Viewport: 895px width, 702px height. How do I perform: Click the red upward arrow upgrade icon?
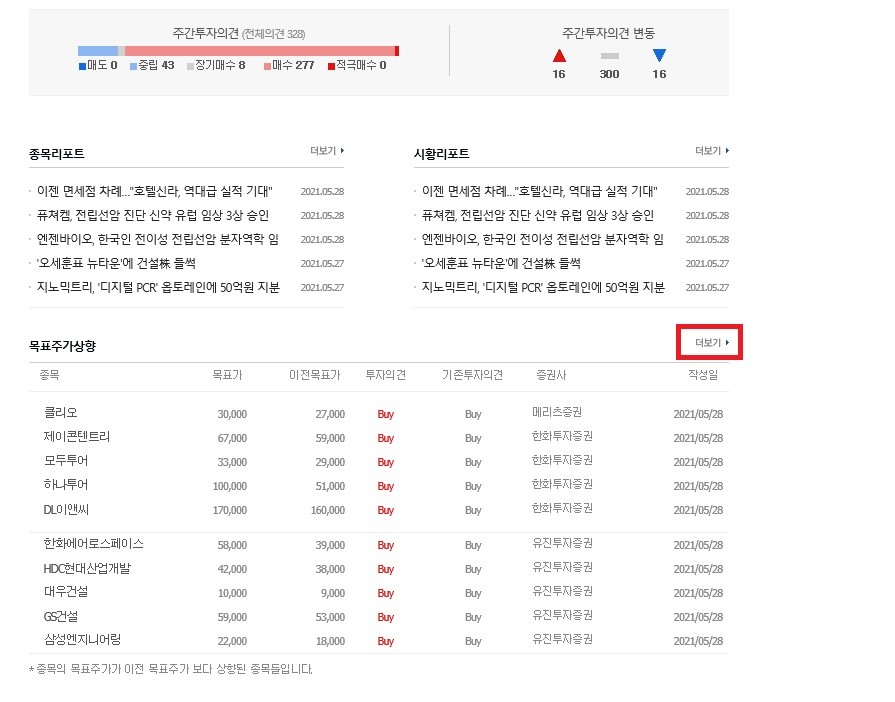tap(559, 55)
